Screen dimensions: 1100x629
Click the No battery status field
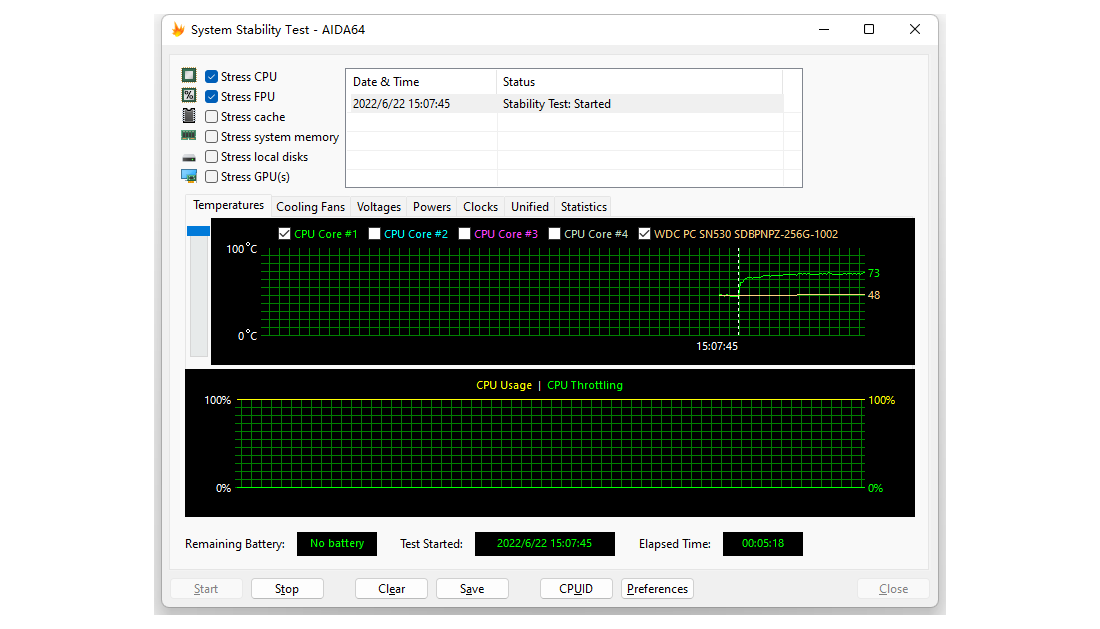[337, 543]
